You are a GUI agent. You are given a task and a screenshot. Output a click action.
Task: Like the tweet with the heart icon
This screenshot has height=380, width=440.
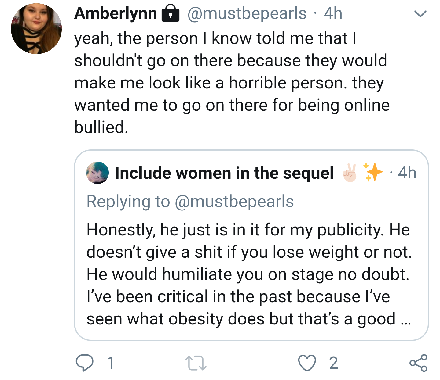coord(307,363)
